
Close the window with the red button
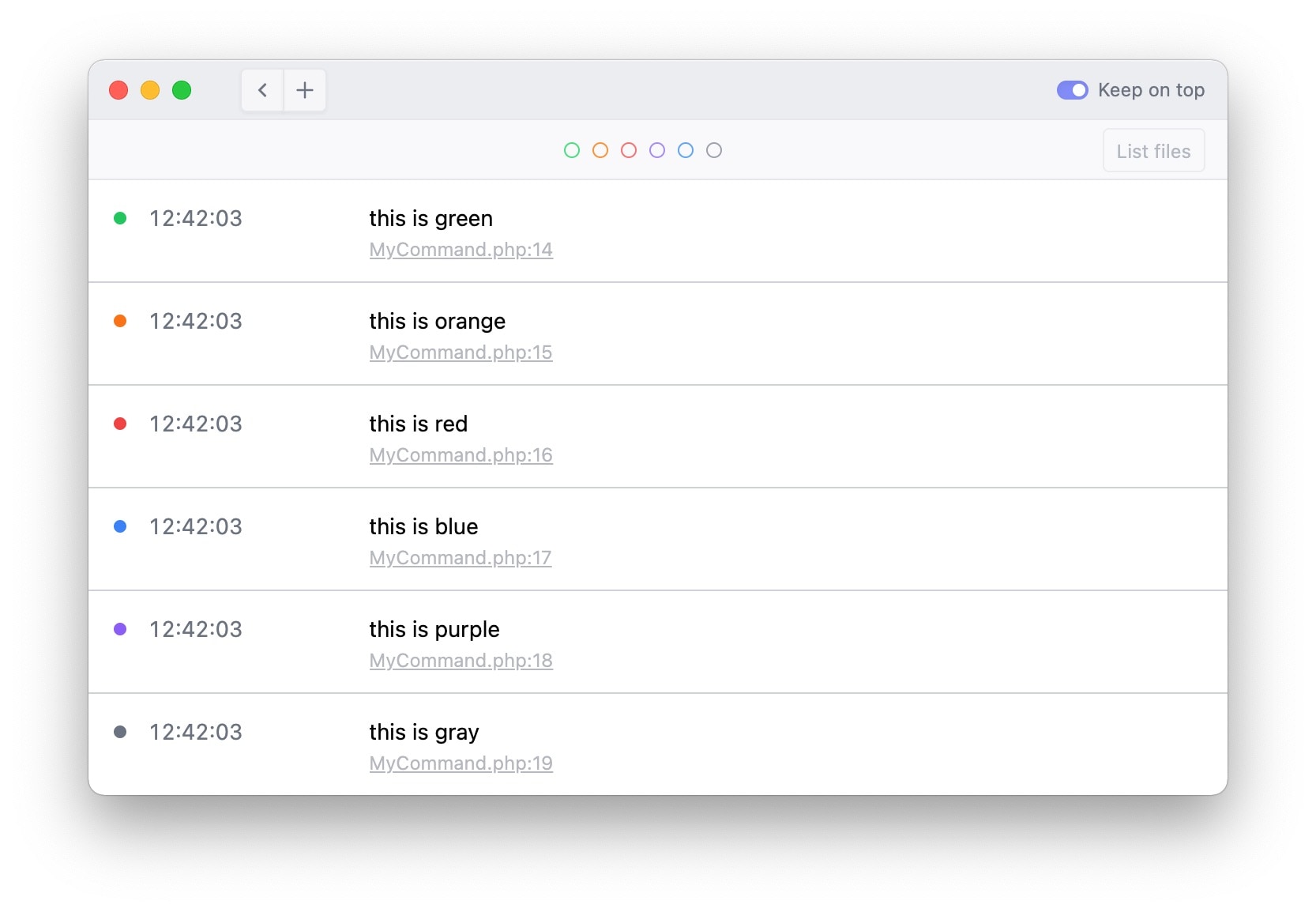118,90
